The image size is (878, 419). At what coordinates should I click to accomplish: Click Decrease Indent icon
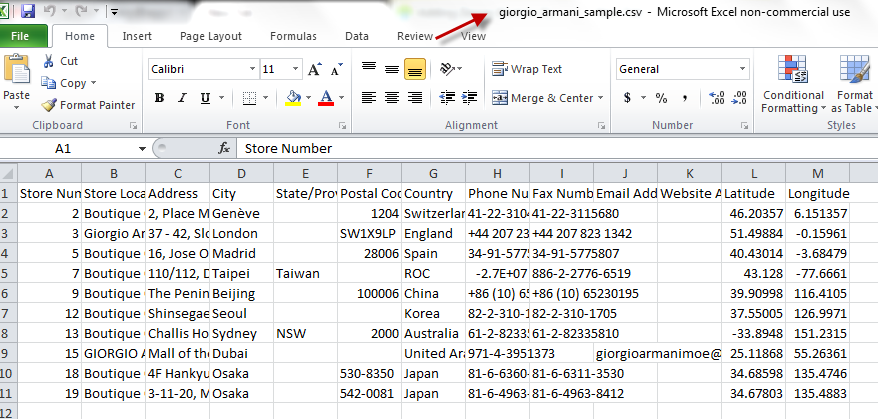coord(447,98)
